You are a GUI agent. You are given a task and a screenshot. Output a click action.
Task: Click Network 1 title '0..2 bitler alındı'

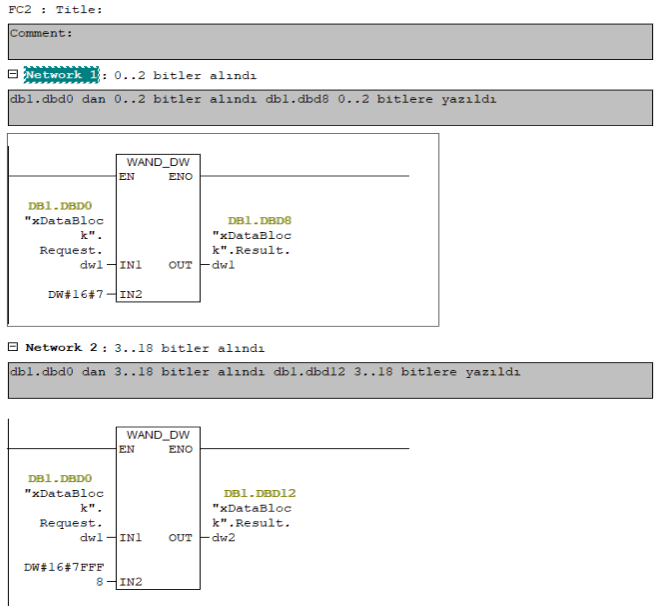[x=185, y=75]
